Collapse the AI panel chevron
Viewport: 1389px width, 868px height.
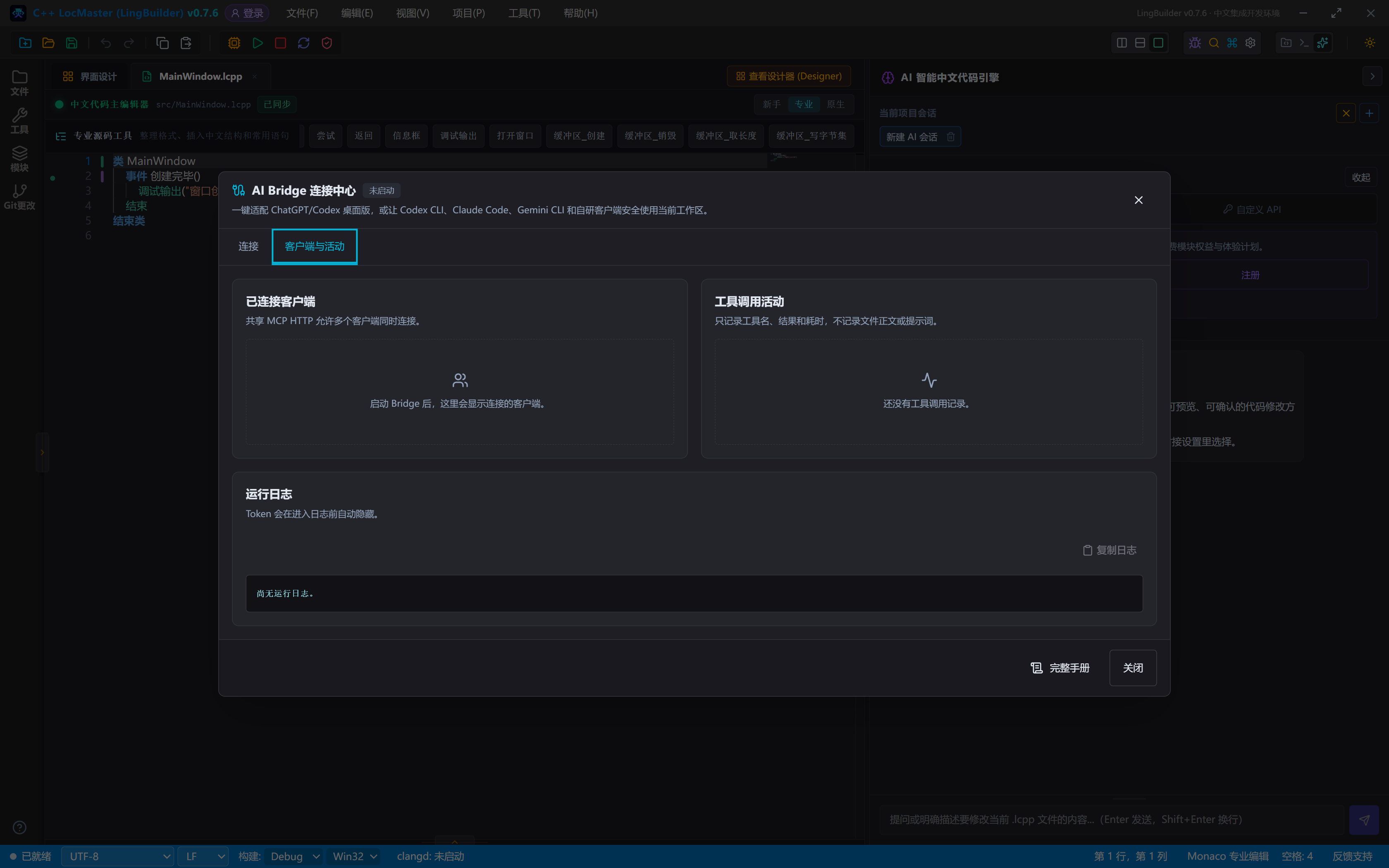(x=1372, y=77)
